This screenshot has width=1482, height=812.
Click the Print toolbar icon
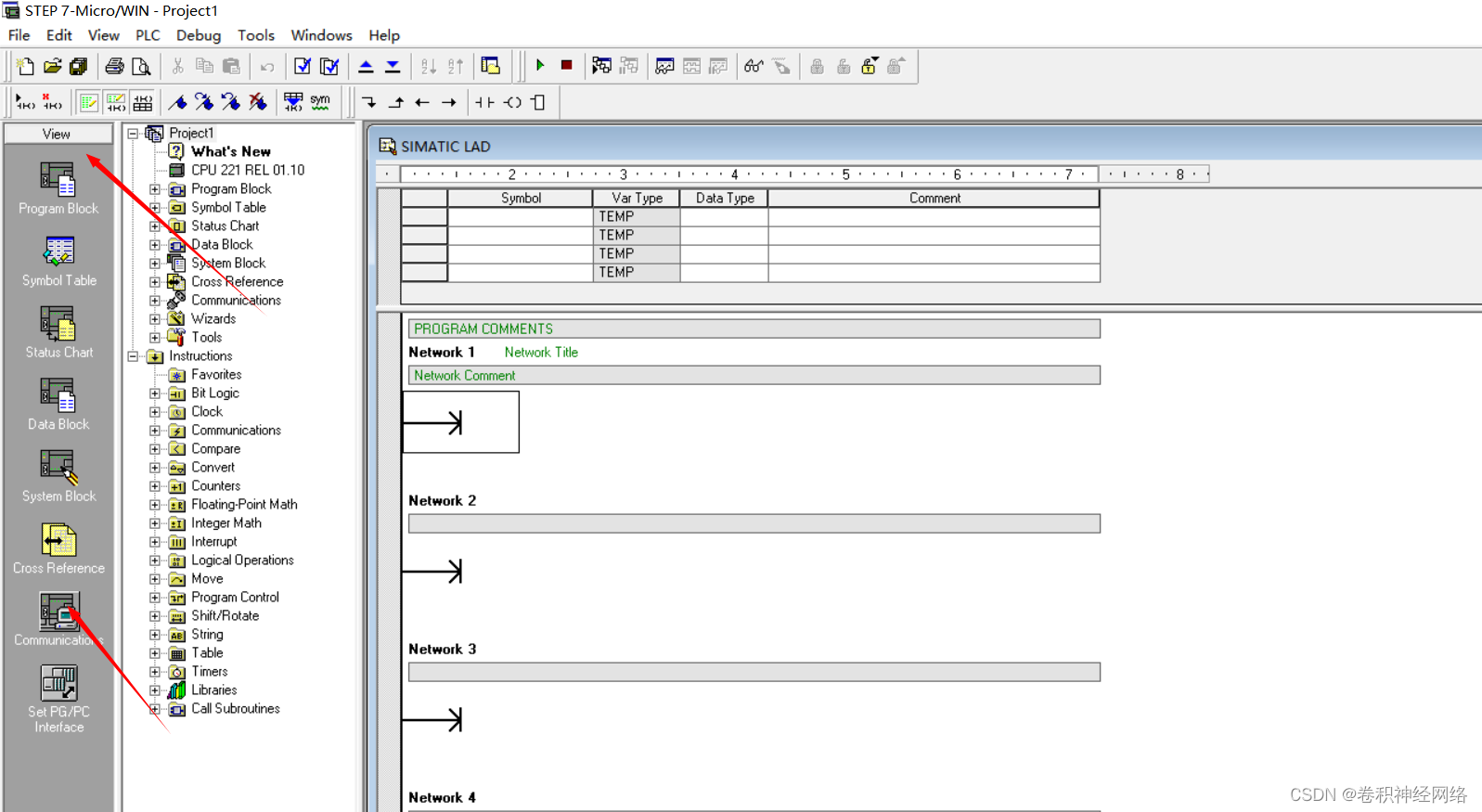114,66
